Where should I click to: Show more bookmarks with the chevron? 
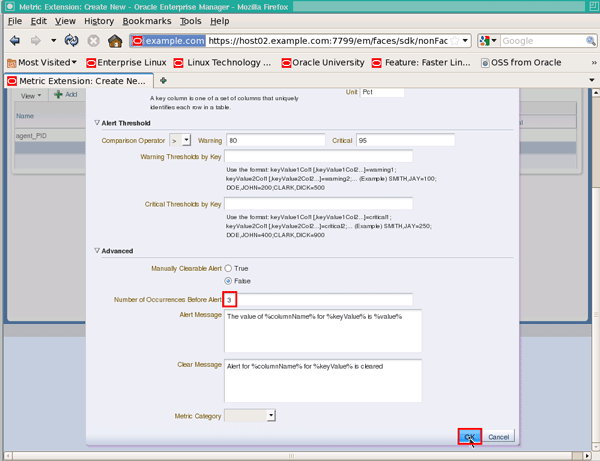coord(593,62)
